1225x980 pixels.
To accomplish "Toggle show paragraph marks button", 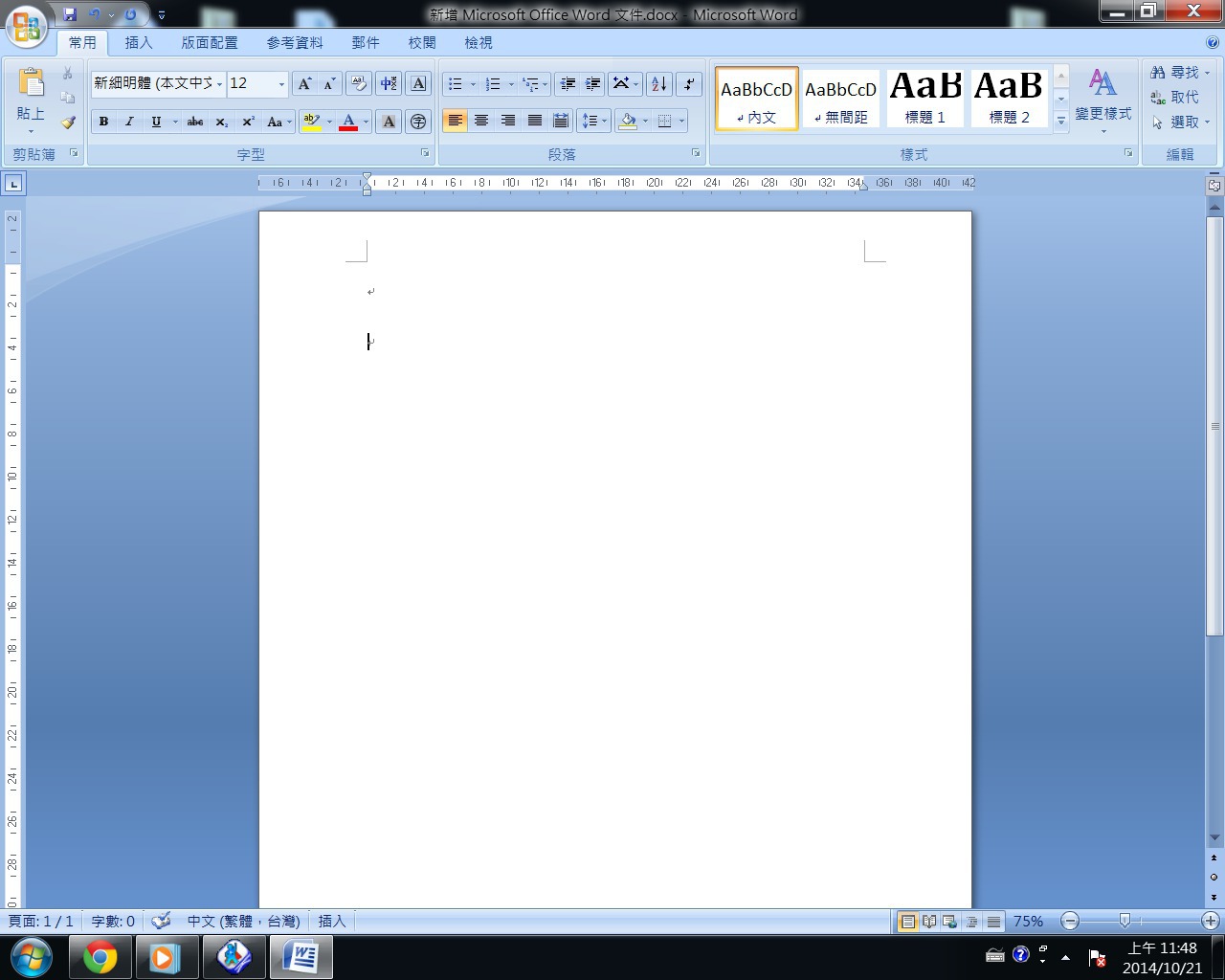I will [688, 84].
